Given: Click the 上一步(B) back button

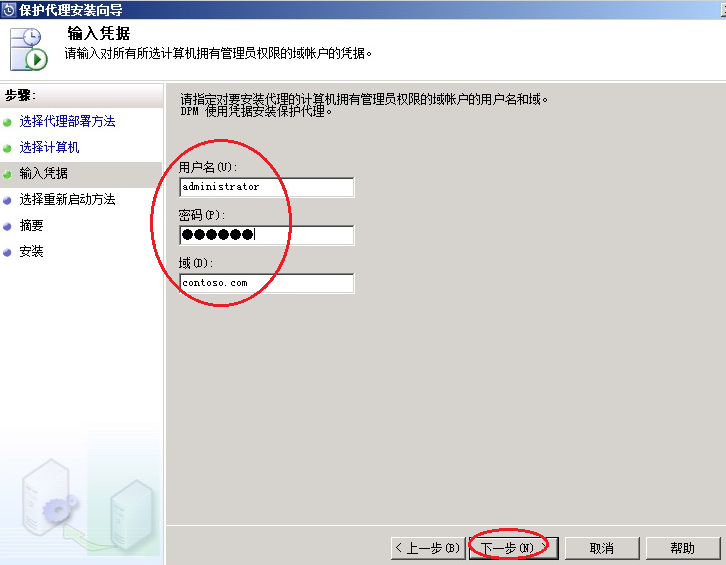Looking at the screenshot, I should [428, 548].
